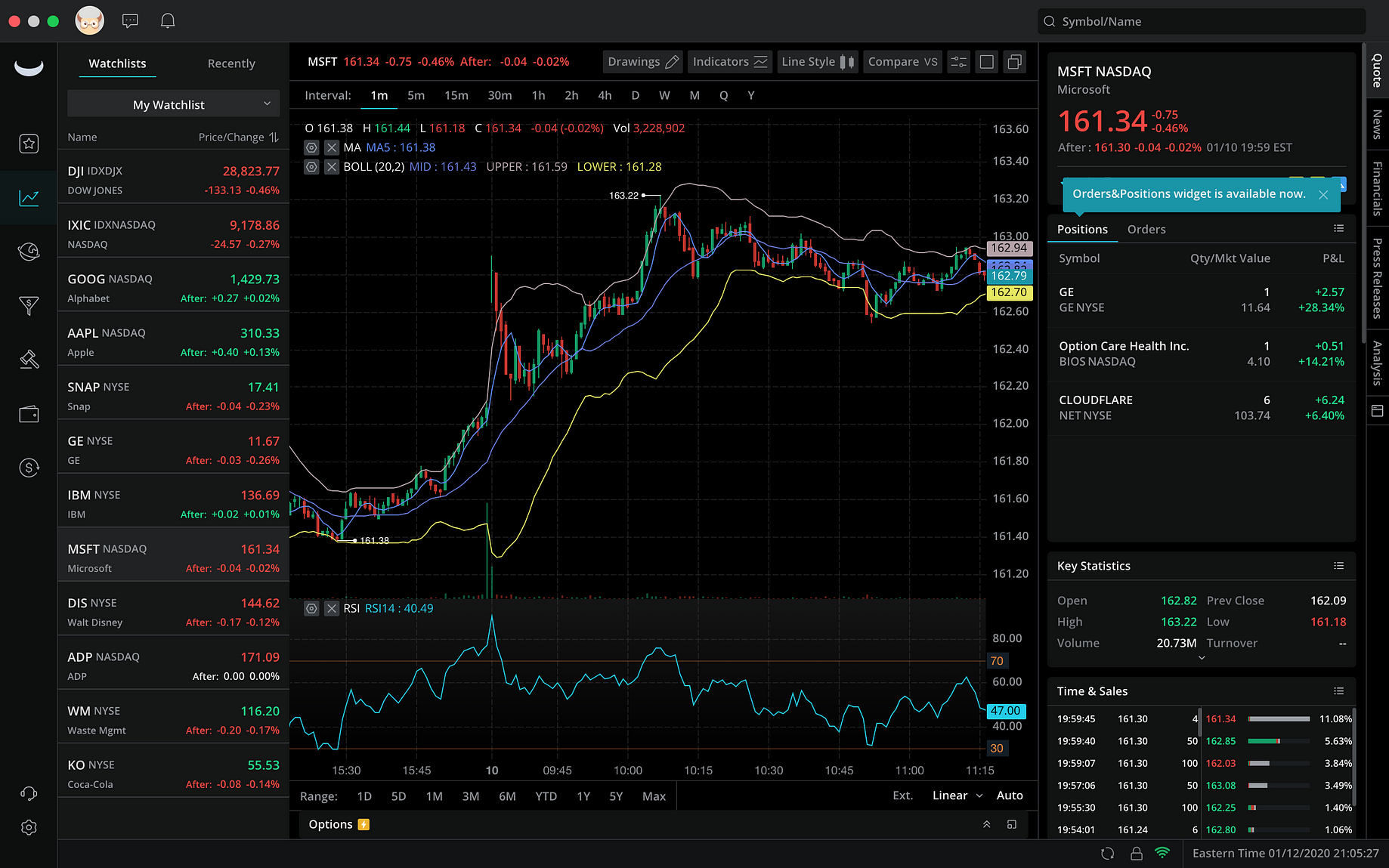Toggle extended hours Ext. option
The height and width of the screenshot is (868, 1389).
point(902,795)
